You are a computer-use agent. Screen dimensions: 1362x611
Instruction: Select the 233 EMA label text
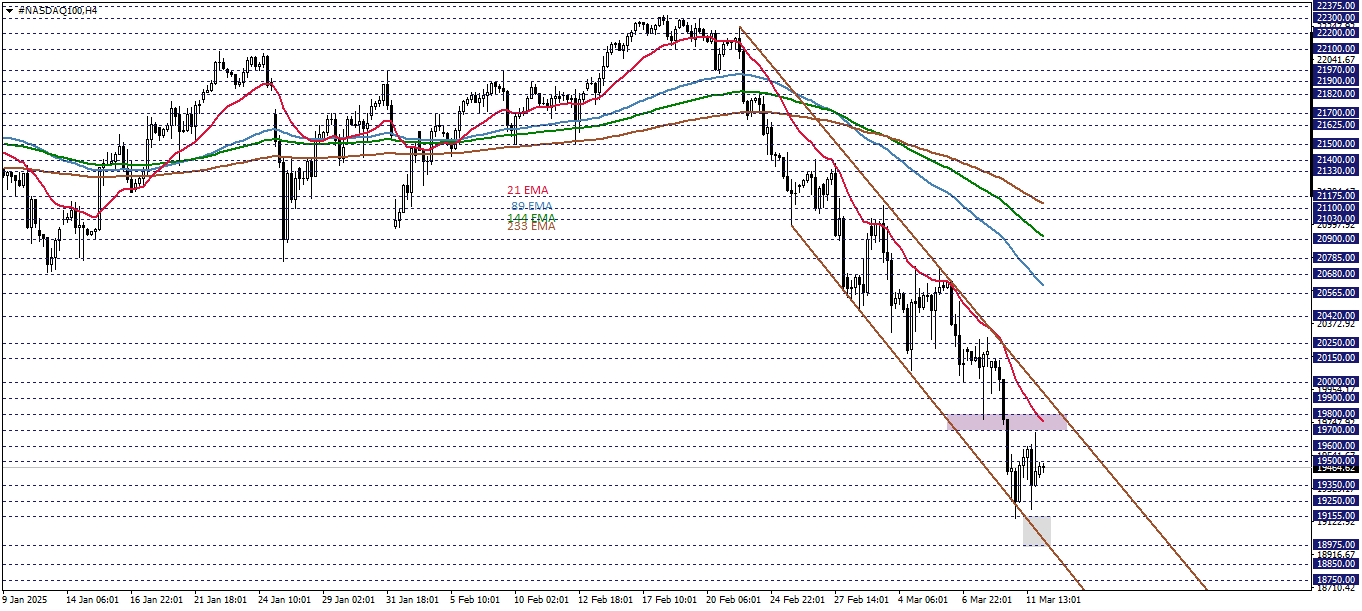tap(531, 226)
